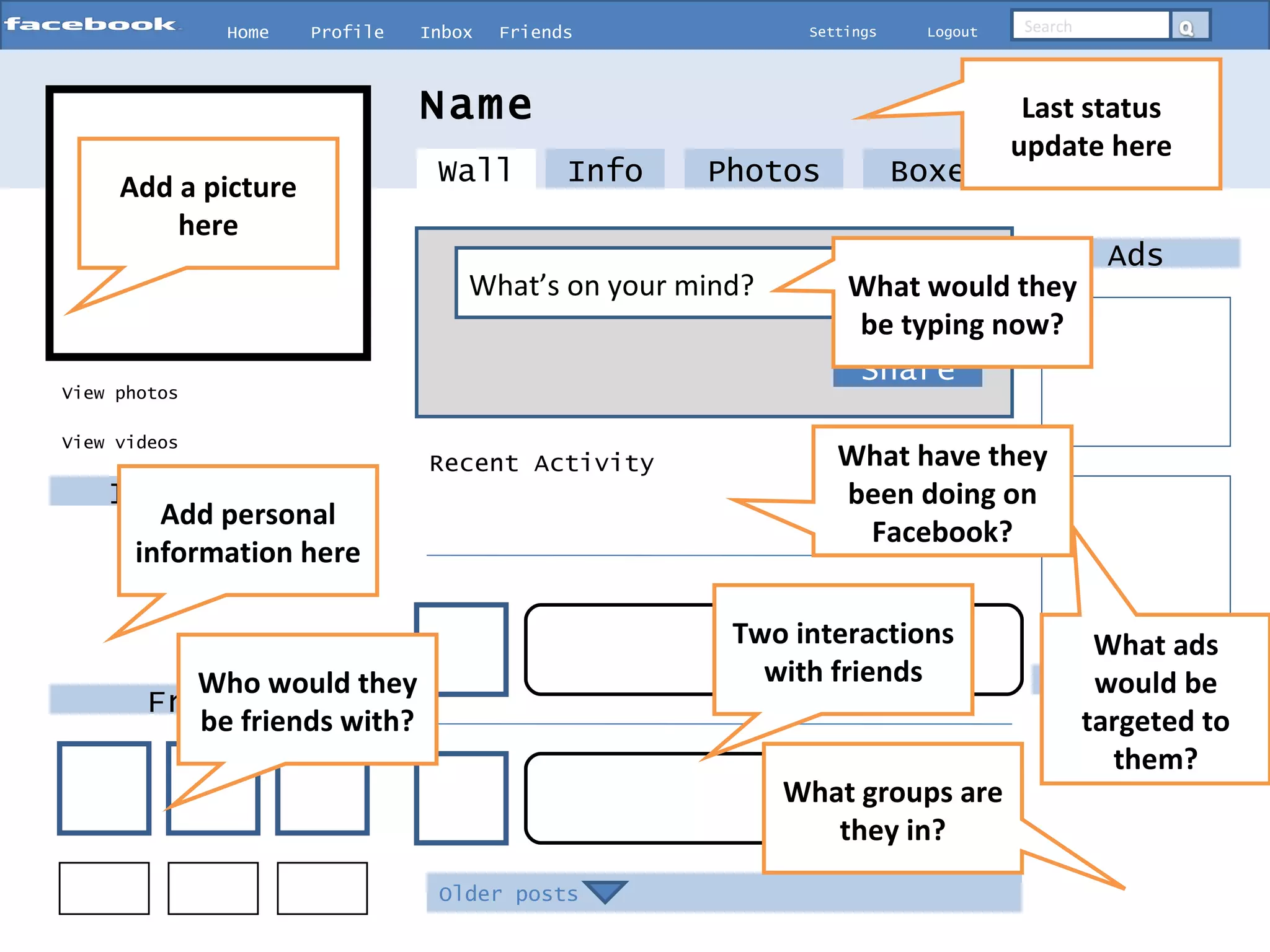Click the facebook logo
This screenshot has height=952, width=1270.
[x=91, y=25]
